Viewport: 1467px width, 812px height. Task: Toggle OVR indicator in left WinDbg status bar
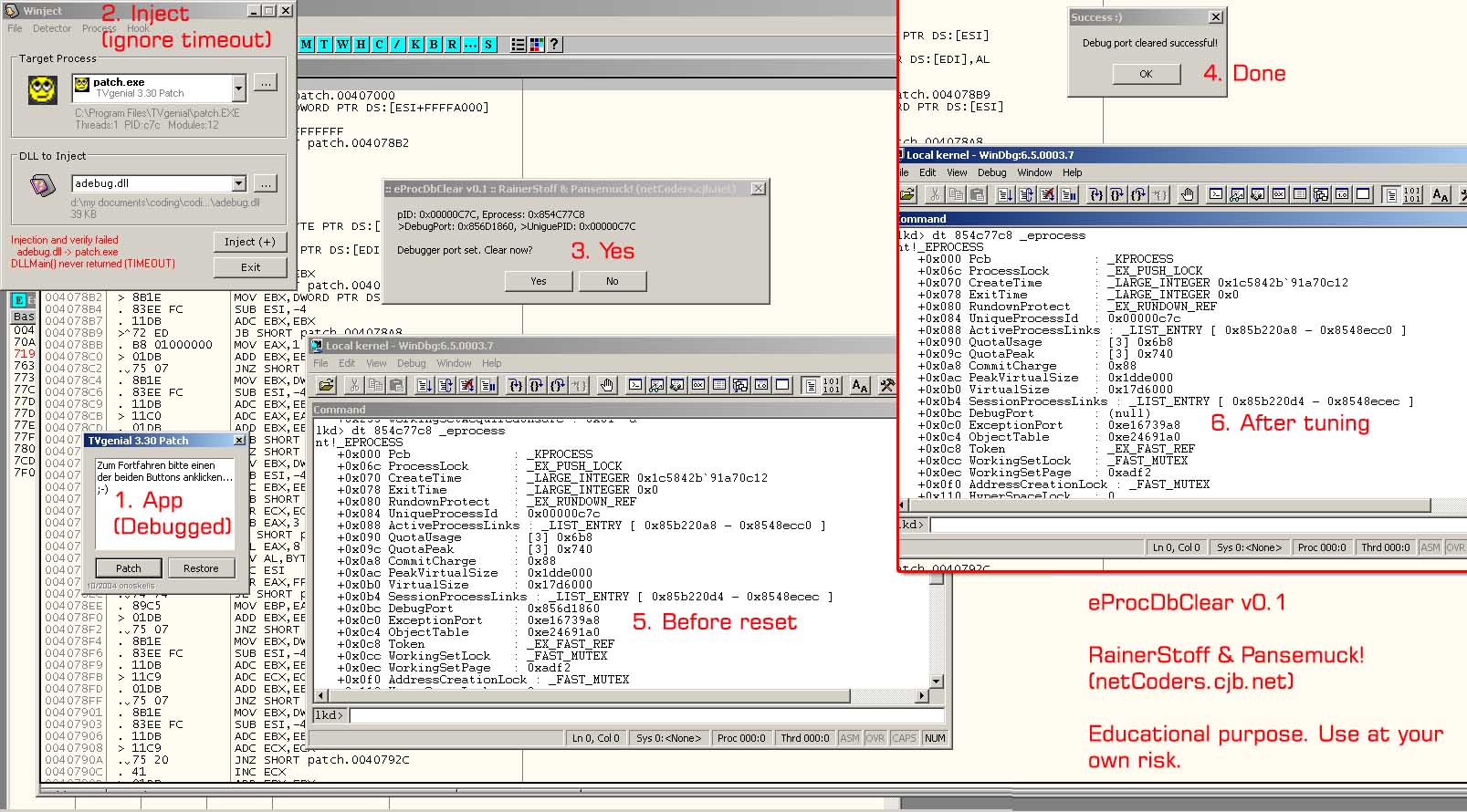point(875,738)
